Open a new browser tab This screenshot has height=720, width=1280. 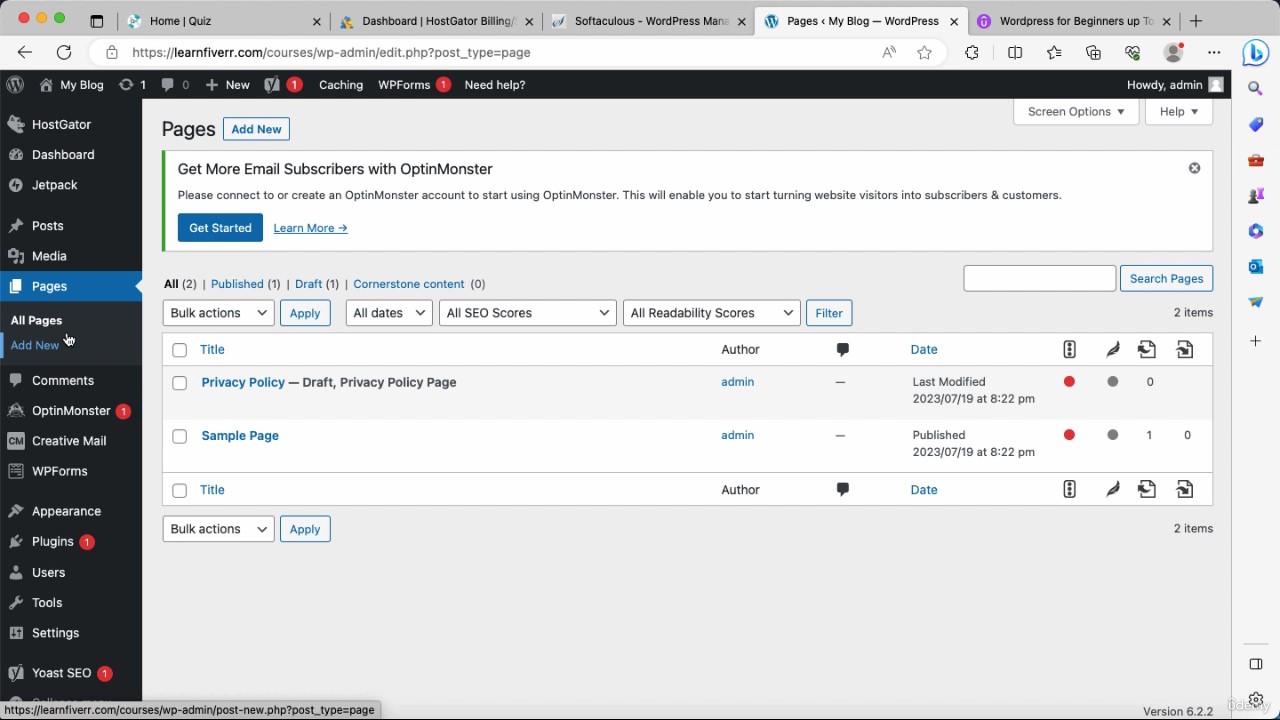pos(1196,21)
